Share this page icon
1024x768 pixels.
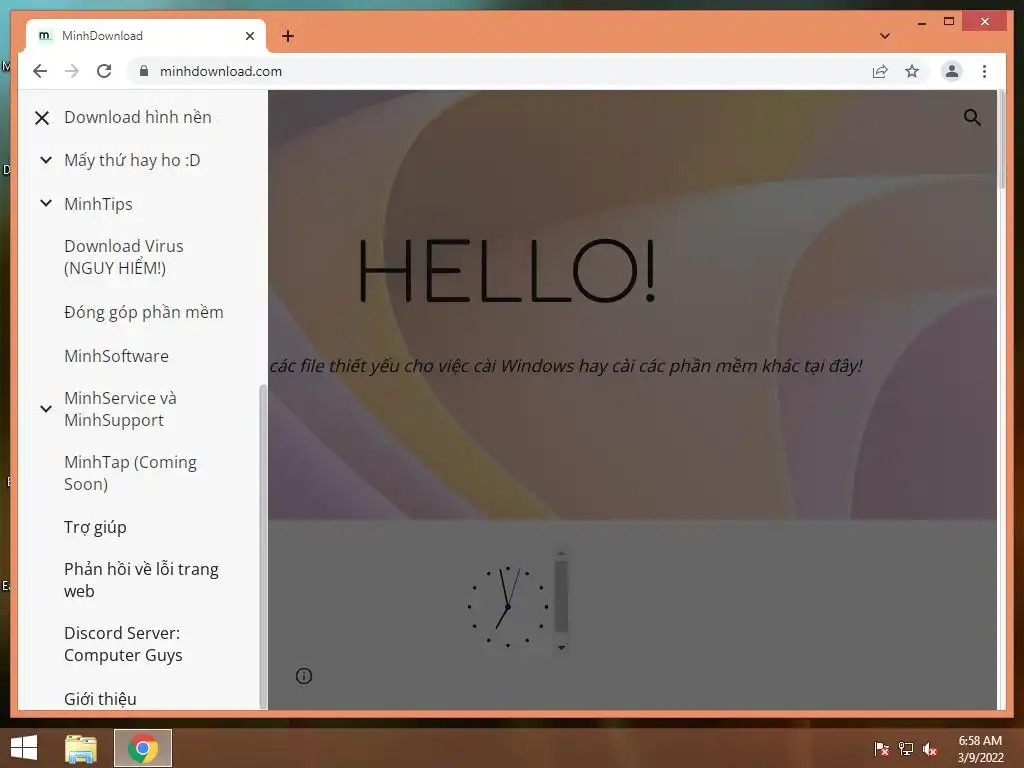pyautogui.click(x=880, y=71)
